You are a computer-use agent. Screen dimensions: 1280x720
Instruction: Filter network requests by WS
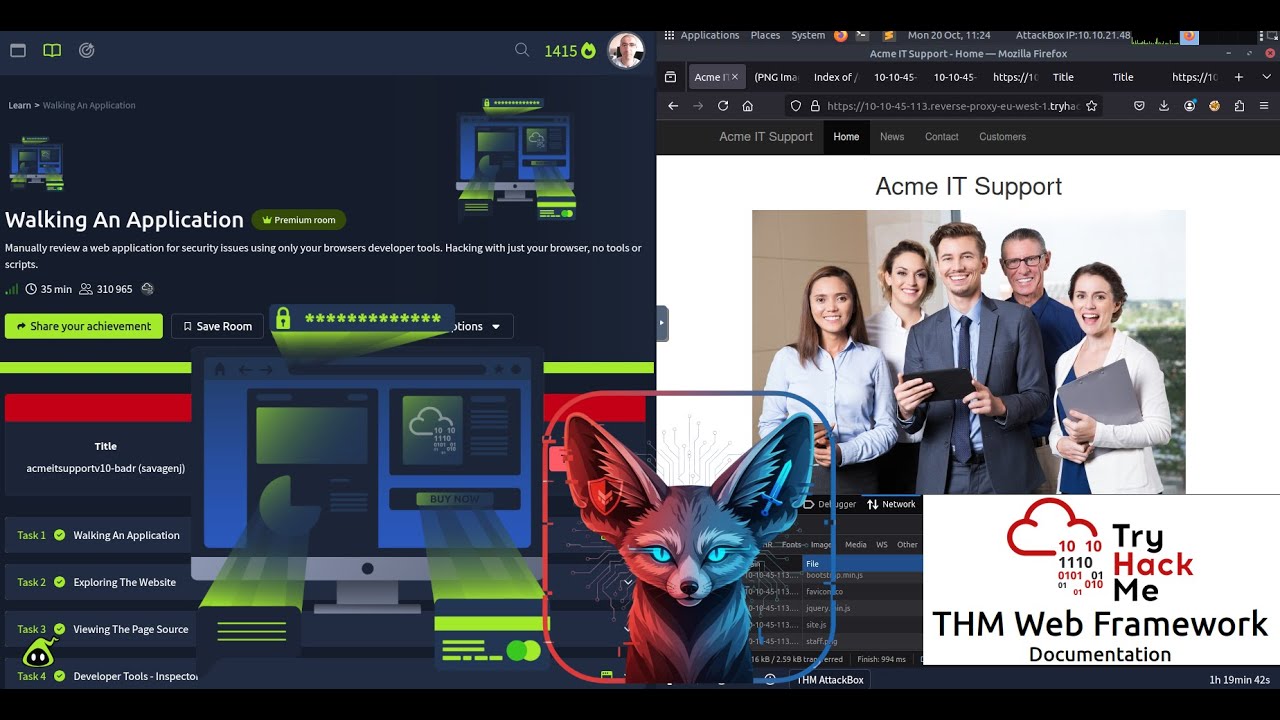click(x=882, y=545)
